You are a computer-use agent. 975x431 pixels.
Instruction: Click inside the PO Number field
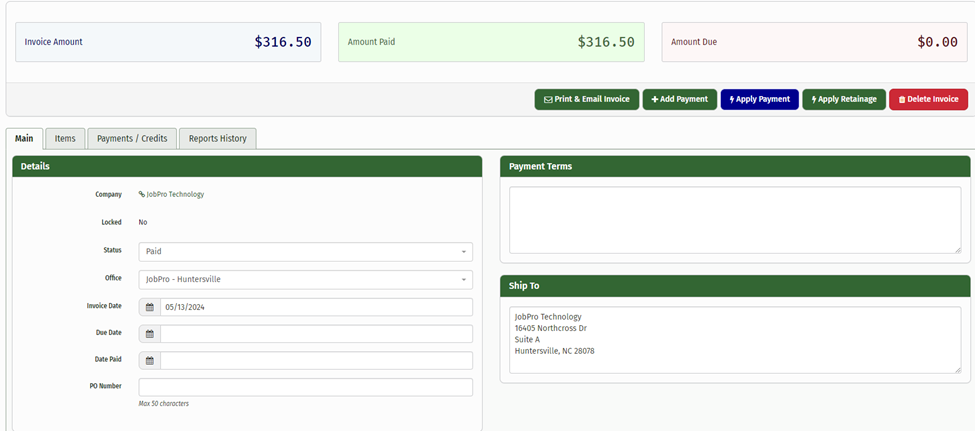(305, 387)
